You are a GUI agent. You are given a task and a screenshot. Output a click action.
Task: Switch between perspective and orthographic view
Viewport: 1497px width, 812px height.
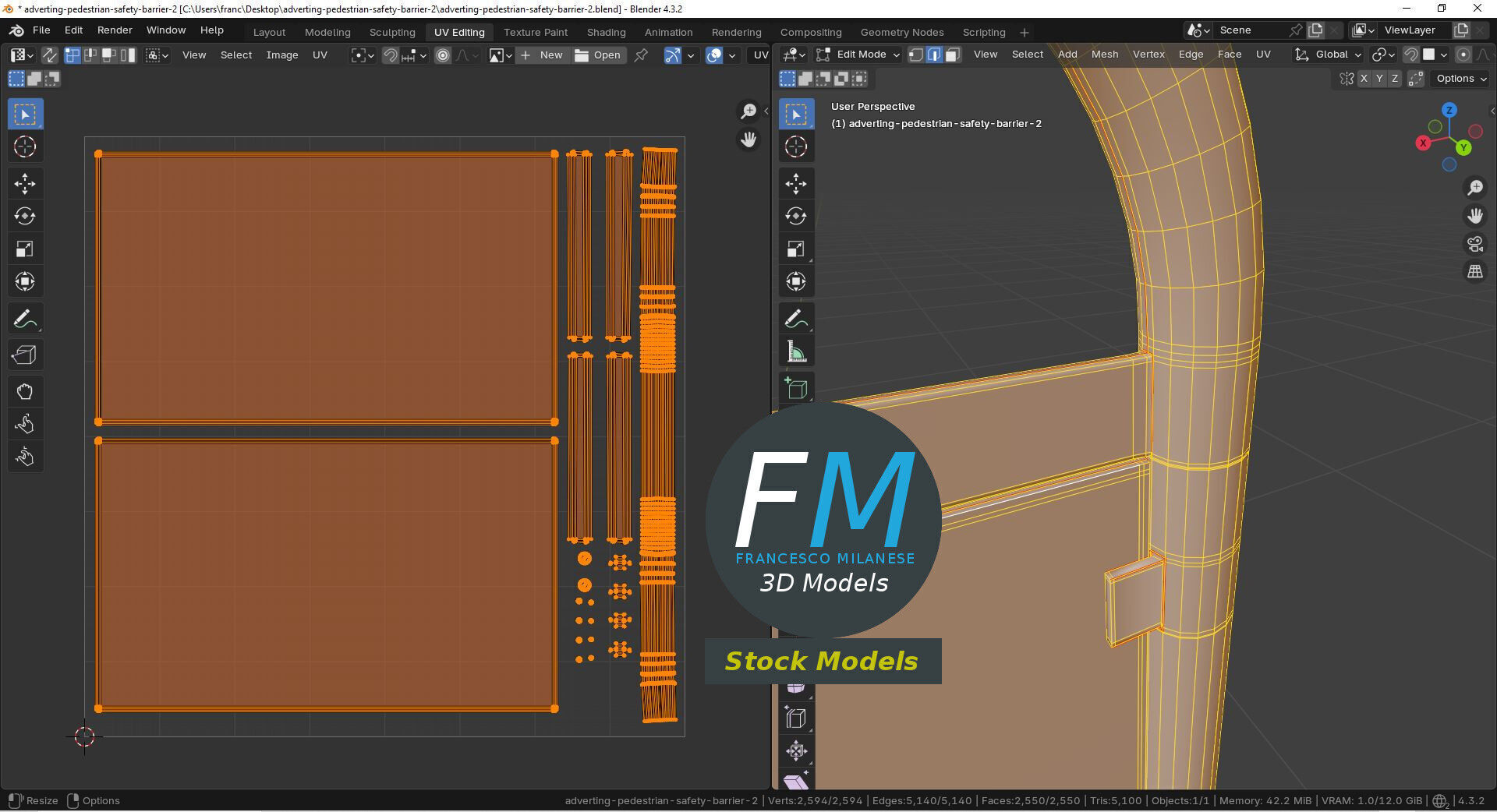(x=1475, y=272)
